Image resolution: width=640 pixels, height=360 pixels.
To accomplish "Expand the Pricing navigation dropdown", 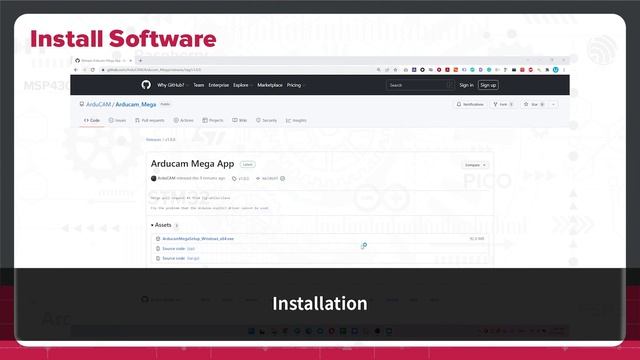I will [295, 85].
